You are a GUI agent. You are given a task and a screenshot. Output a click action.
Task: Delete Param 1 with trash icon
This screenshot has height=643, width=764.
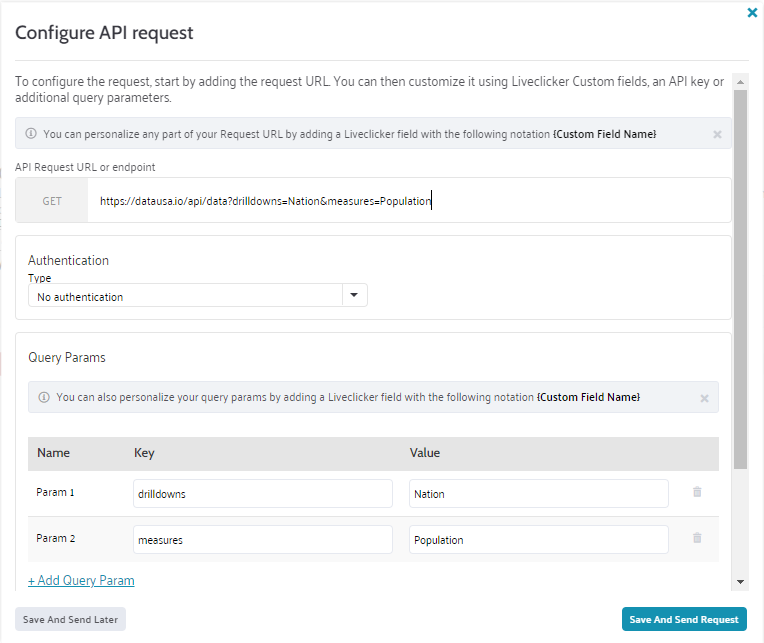point(697,492)
